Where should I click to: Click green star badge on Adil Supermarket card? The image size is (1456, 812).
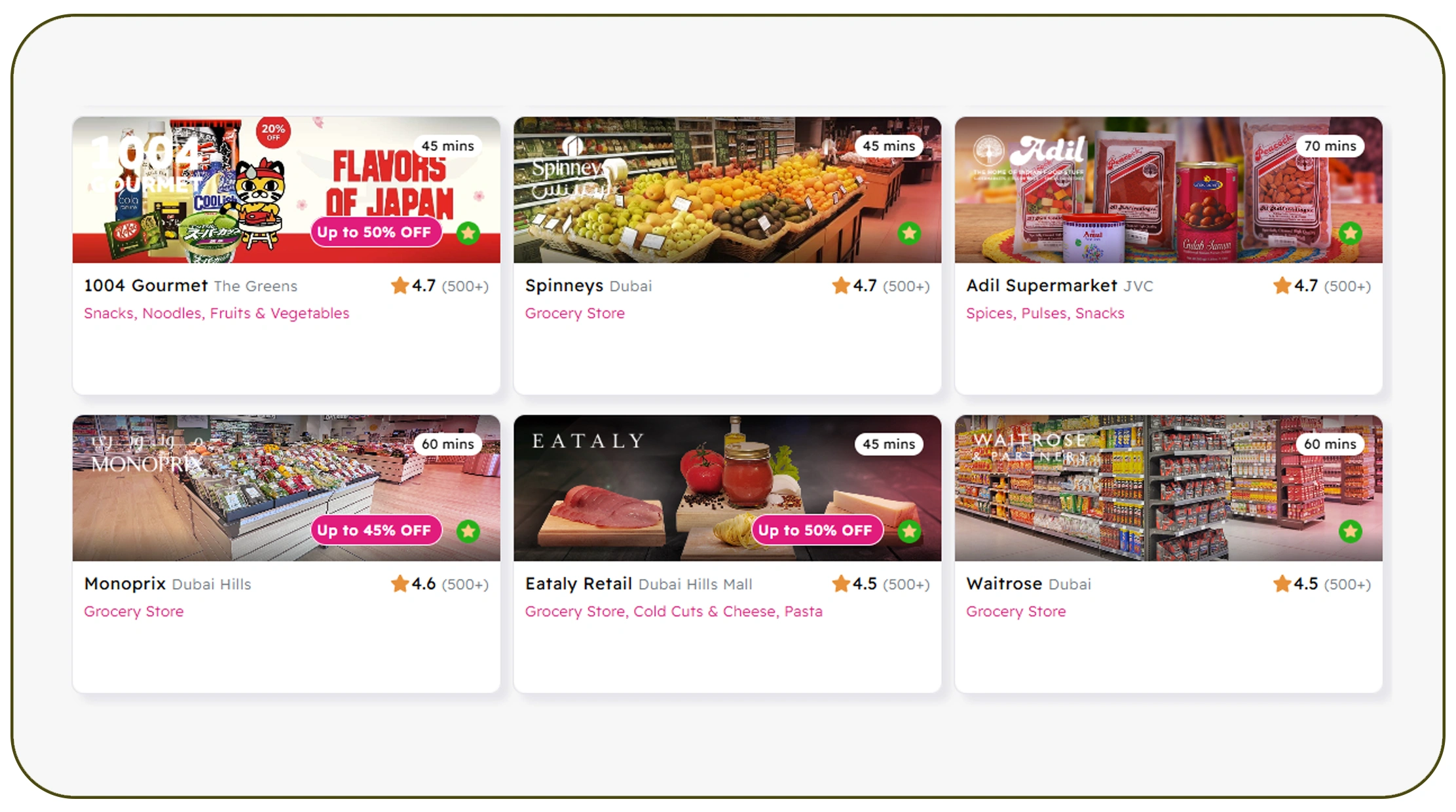1351,232
